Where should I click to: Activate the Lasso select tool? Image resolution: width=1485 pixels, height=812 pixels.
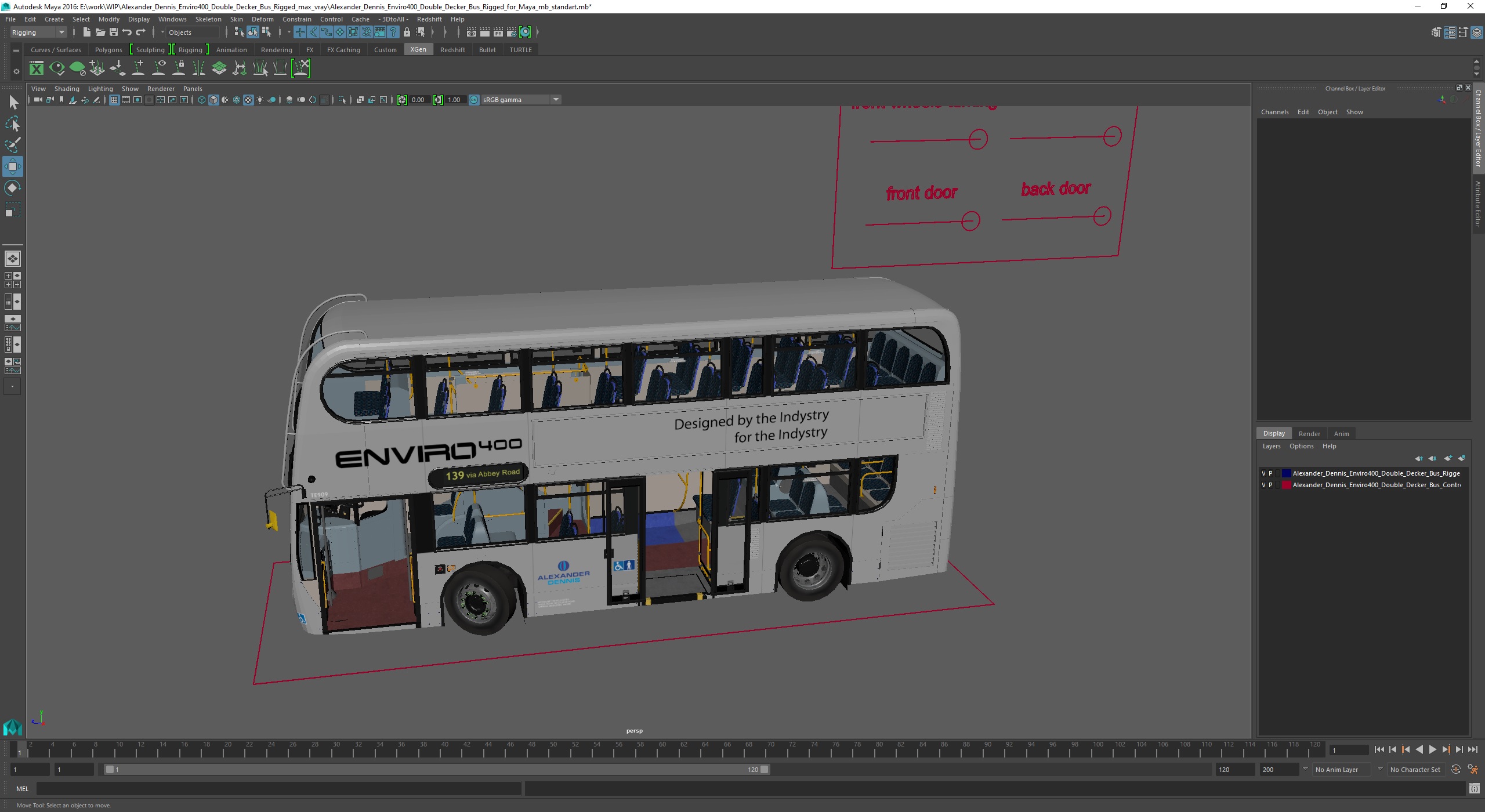(13, 124)
